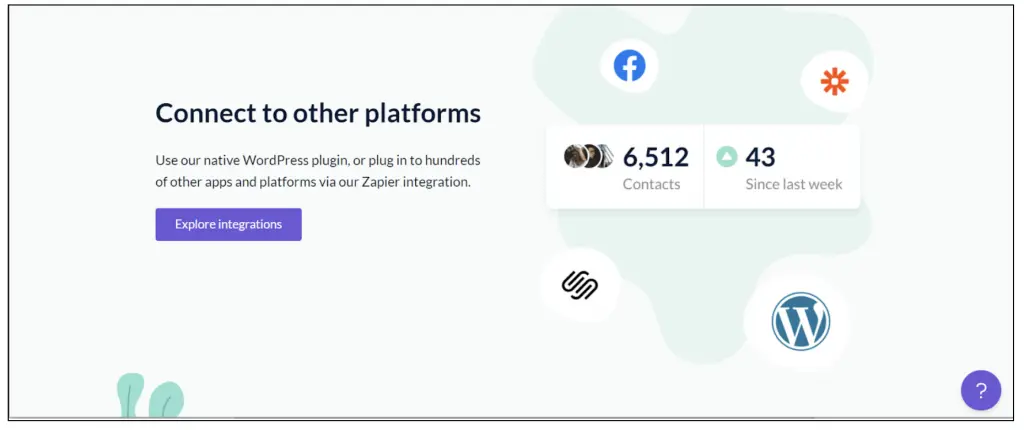Viewport: 1024px width, 430px height.
Task: Click the blue WordPress logo icon
Action: click(x=800, y=321)
